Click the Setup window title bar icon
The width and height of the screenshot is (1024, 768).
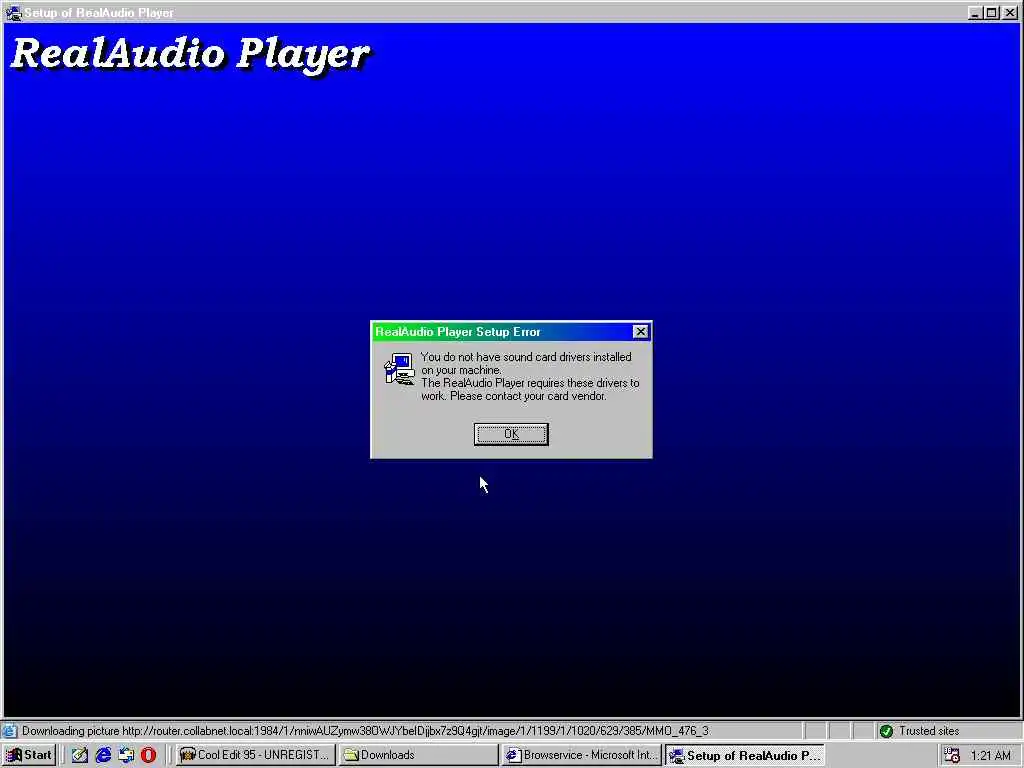pyautogui.click(x=13, y=12)
